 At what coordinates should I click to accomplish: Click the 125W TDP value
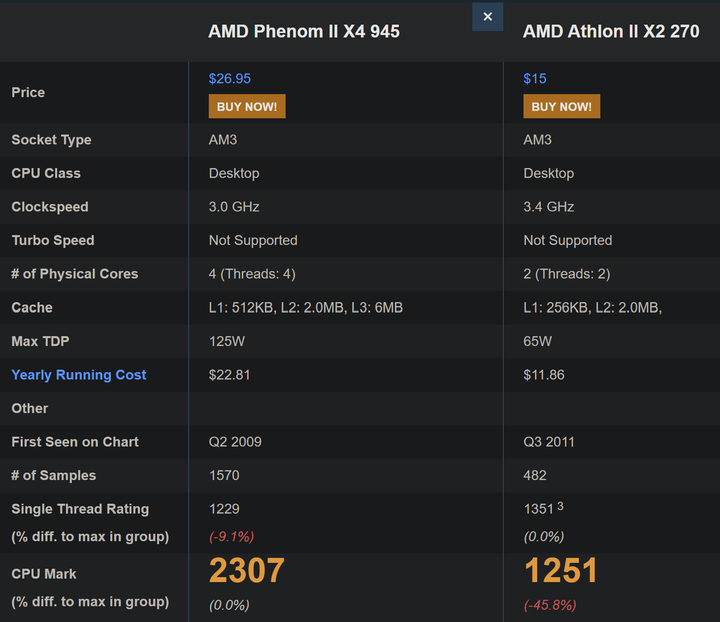coord(227,342)
